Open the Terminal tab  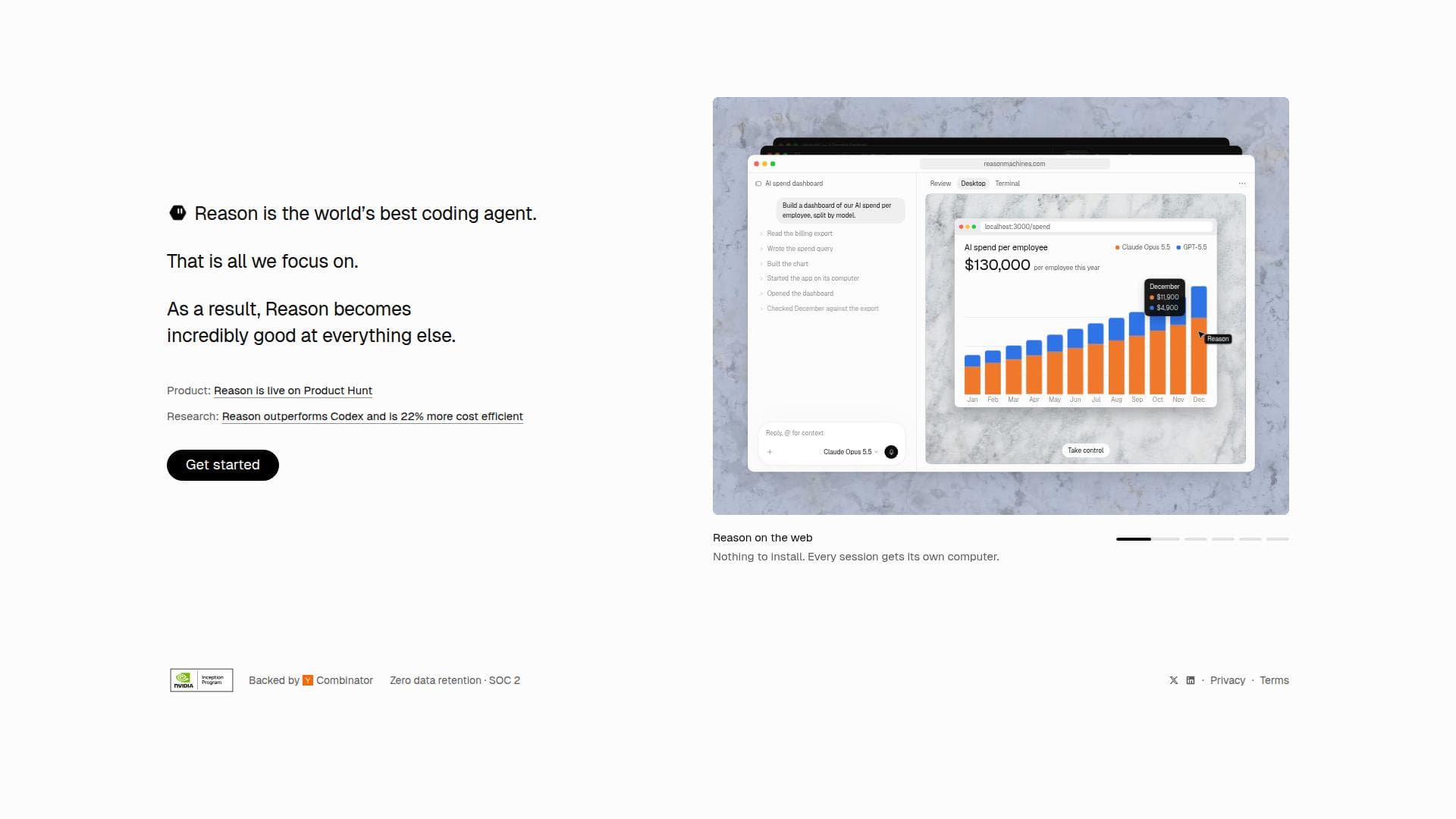coord(1007,184)
